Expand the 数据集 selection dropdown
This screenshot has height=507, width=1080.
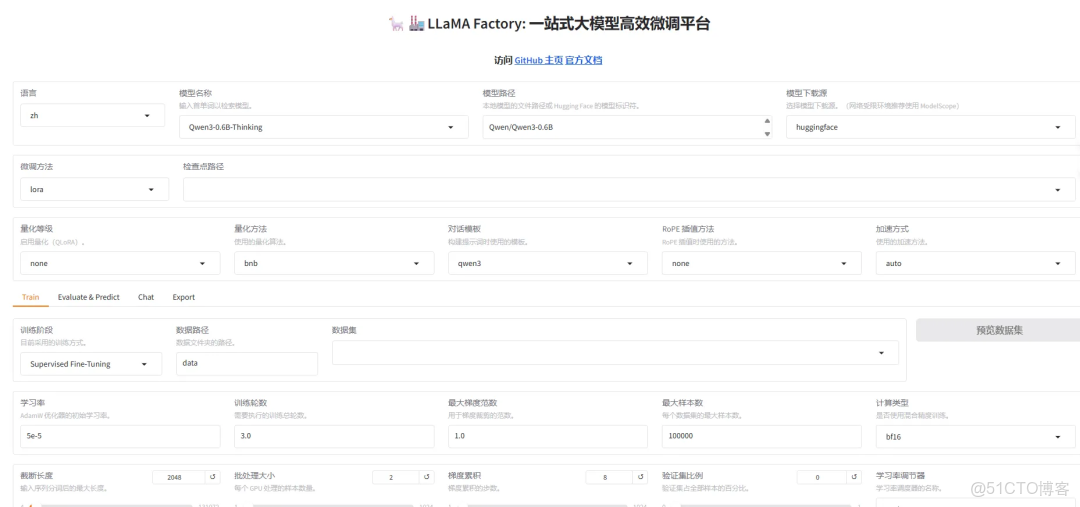[615, 353]
